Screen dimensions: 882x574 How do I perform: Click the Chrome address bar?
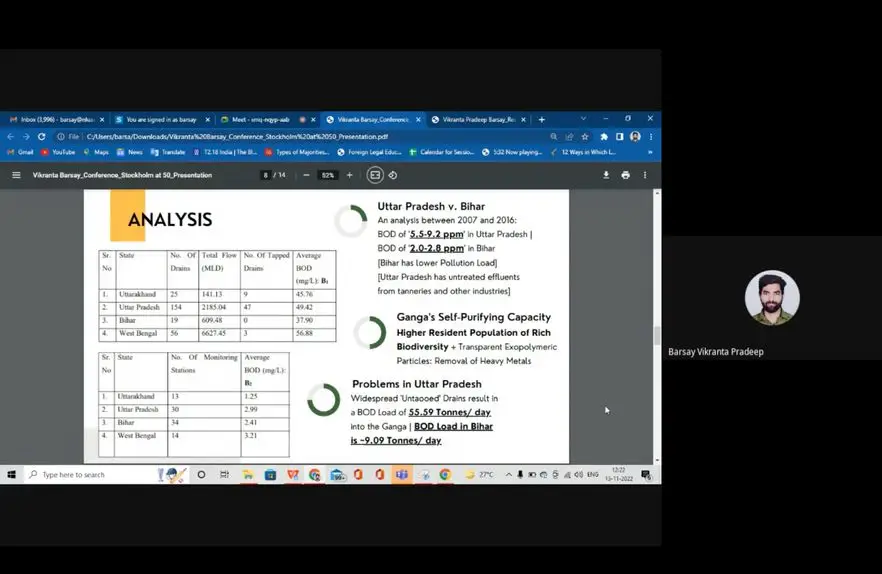click(x=300, y=136)
